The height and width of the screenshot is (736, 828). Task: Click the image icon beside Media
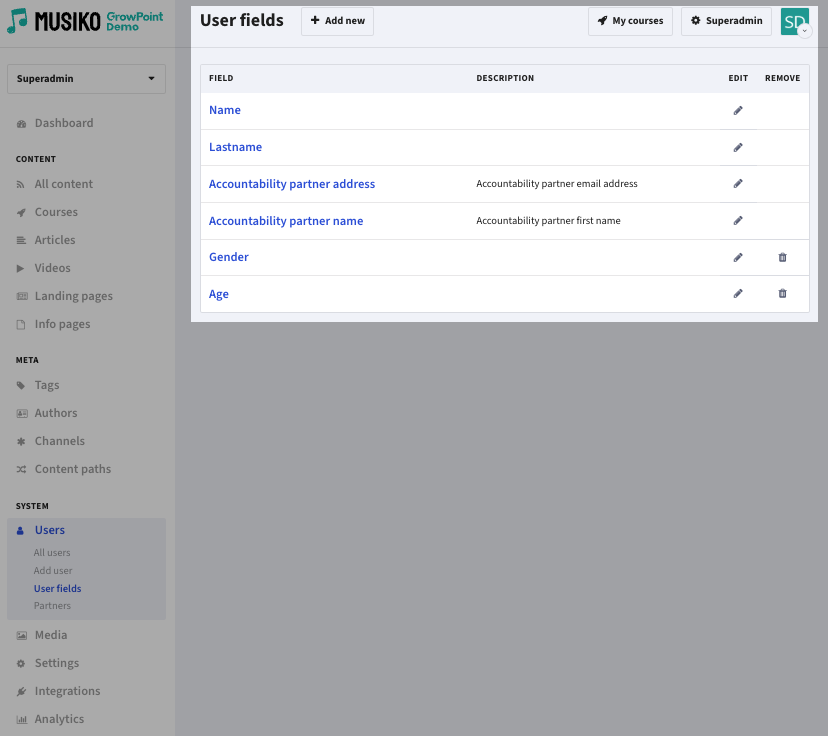[x=21, y=635]
